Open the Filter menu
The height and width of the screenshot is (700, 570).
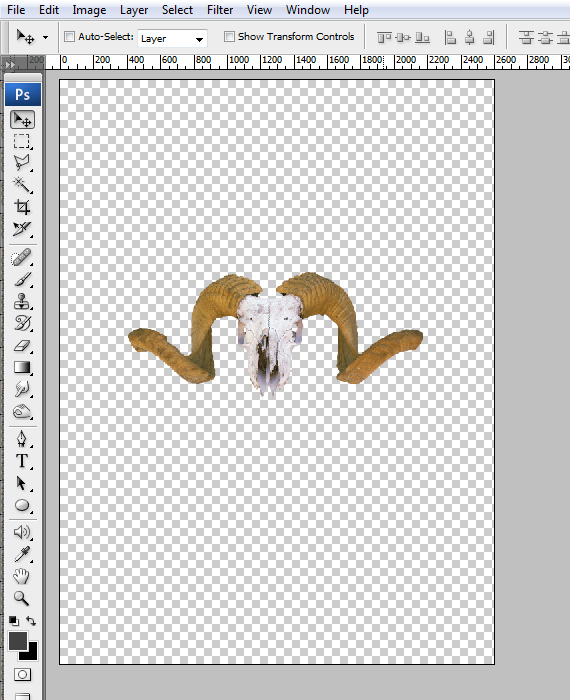click(x=220, y=10)
